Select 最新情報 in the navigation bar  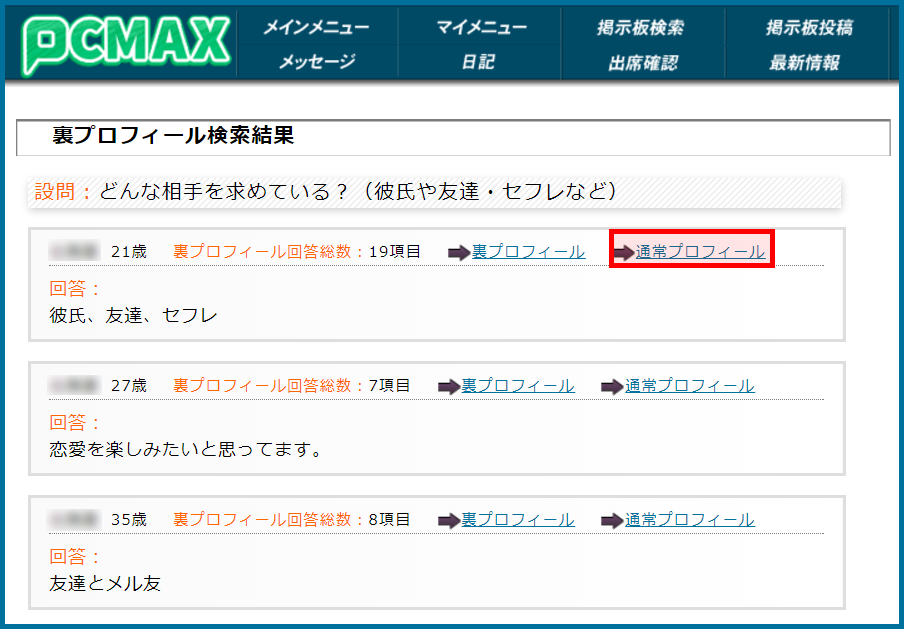(804, 62)
